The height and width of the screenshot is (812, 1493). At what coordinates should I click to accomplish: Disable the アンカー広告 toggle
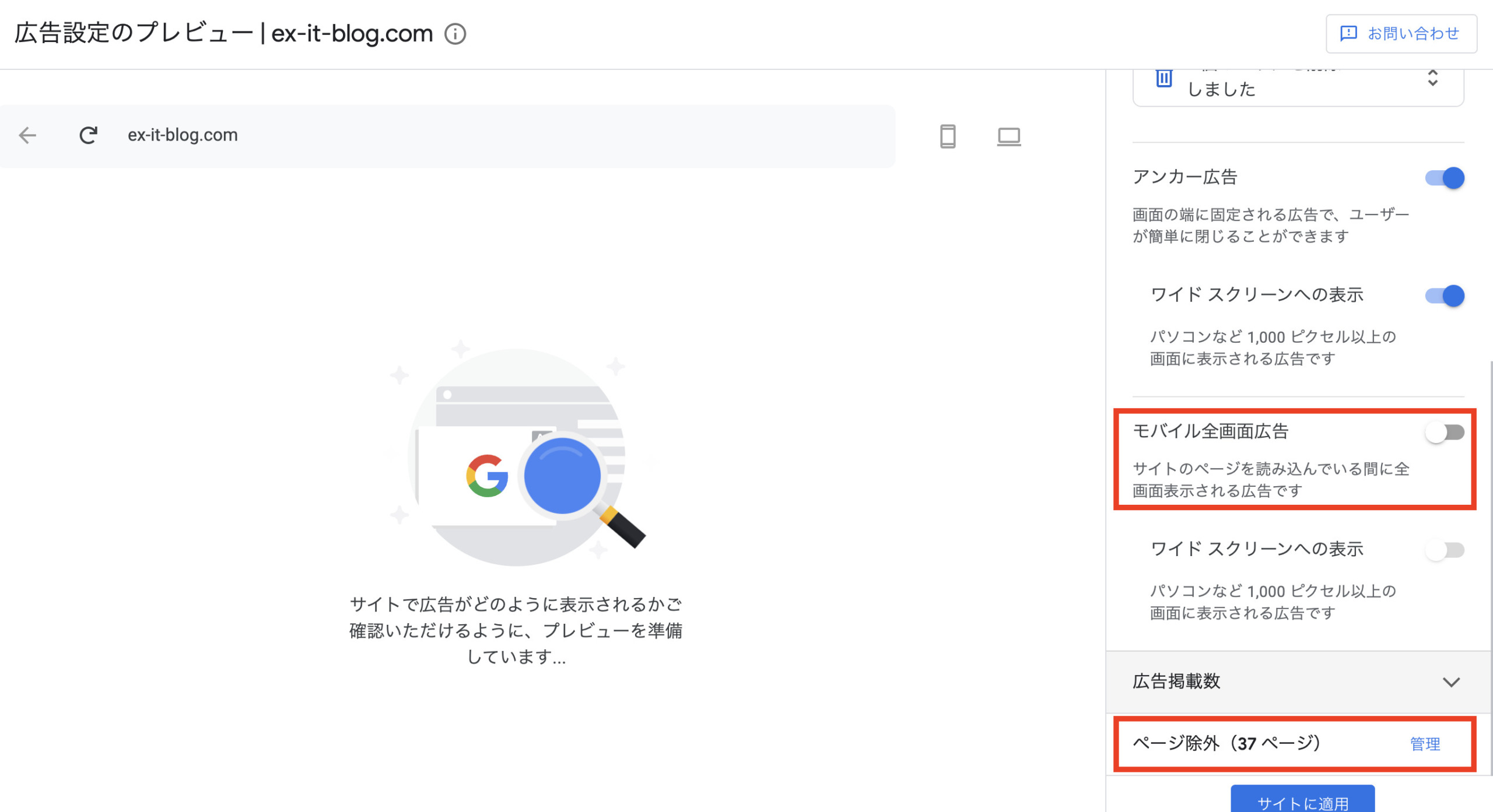click(1445, 178)
